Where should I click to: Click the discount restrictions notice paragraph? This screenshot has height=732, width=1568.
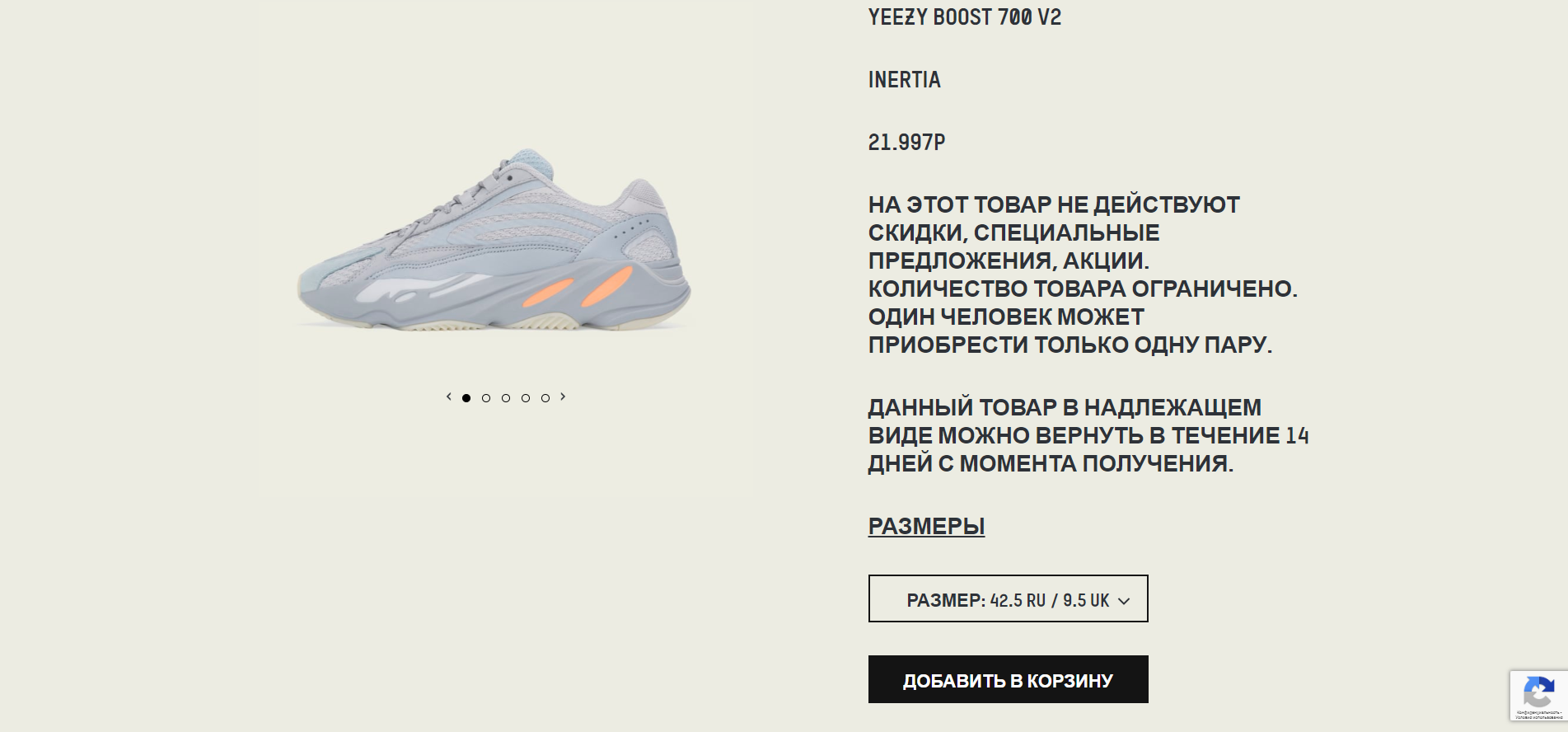click(x=1083, y=274)
